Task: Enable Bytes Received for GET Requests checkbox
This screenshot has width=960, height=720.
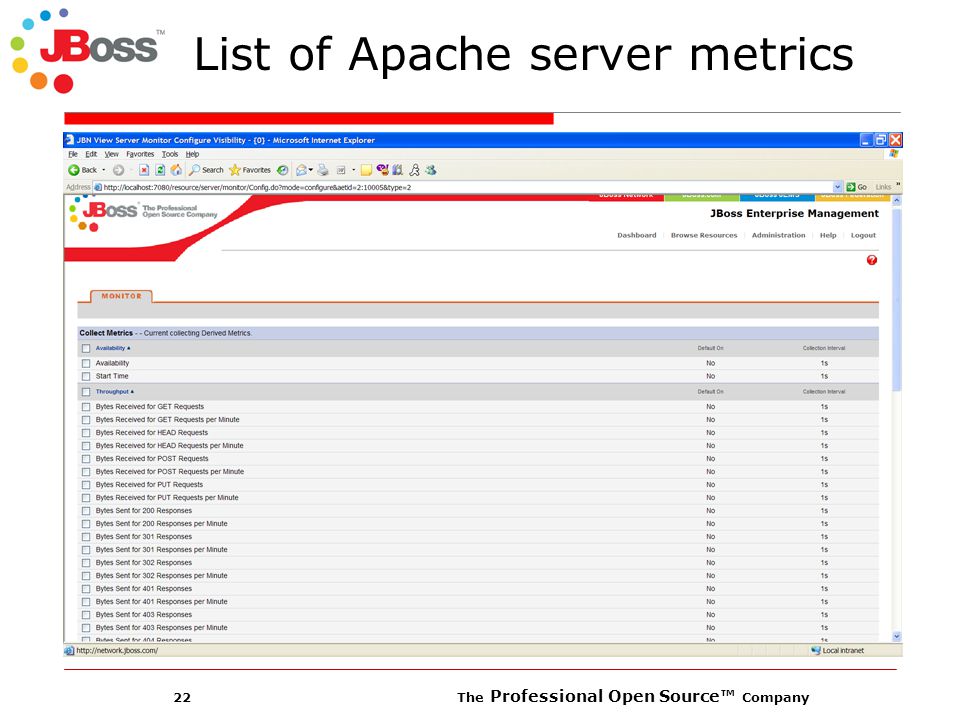Action: (86, 407)
